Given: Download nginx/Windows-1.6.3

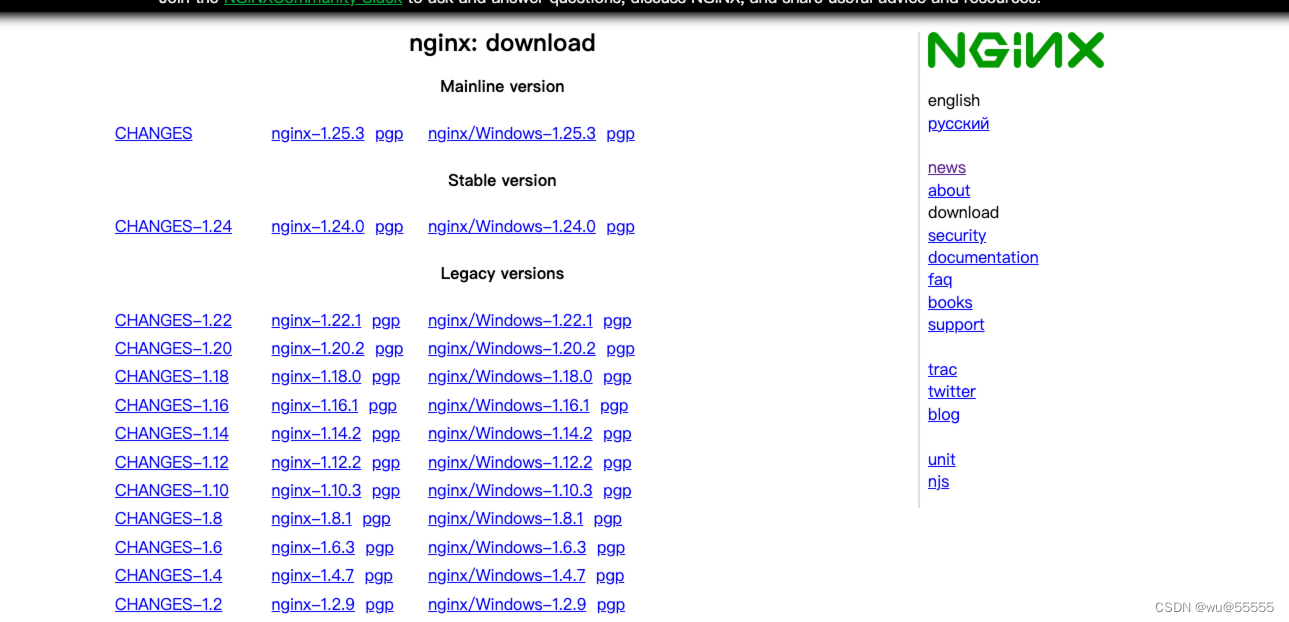Looking at the screenshot, I should pyautogui.click(x=507, y=547).
